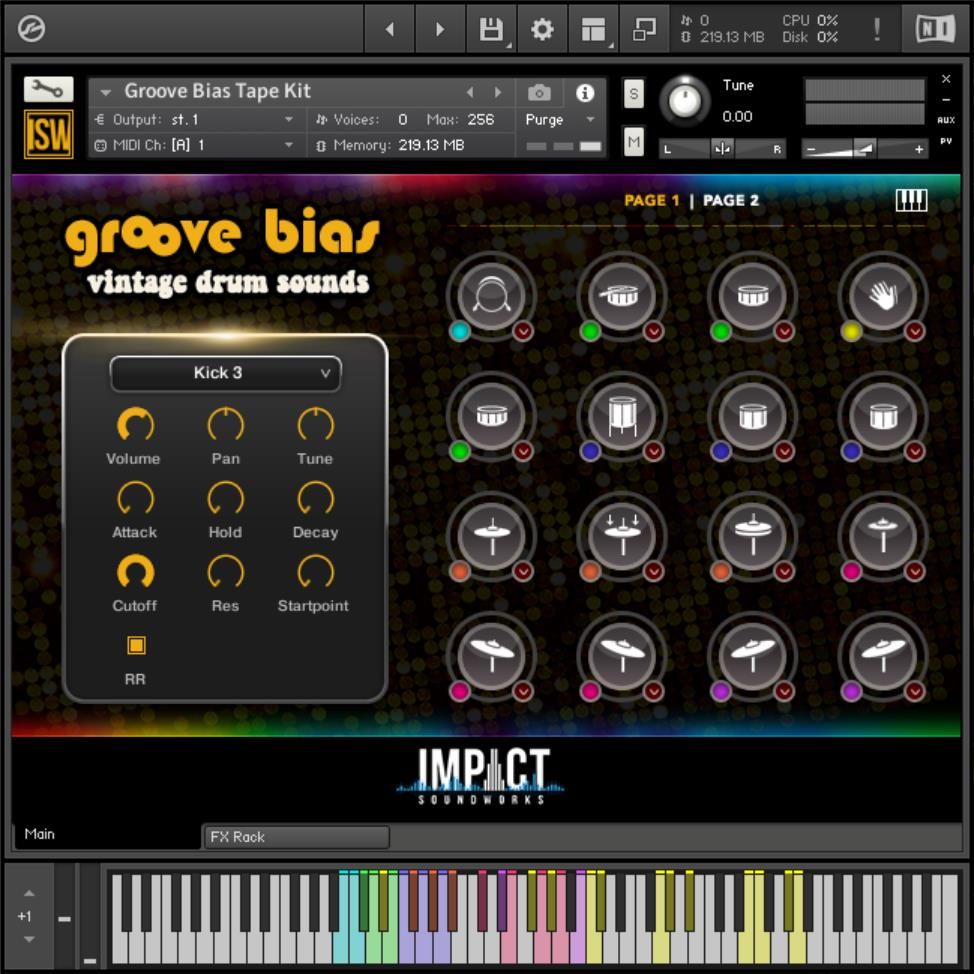974x974 pixels.
Task: Adjust the Volume knob
Action: pyautogui.click(x=135, y=425)
